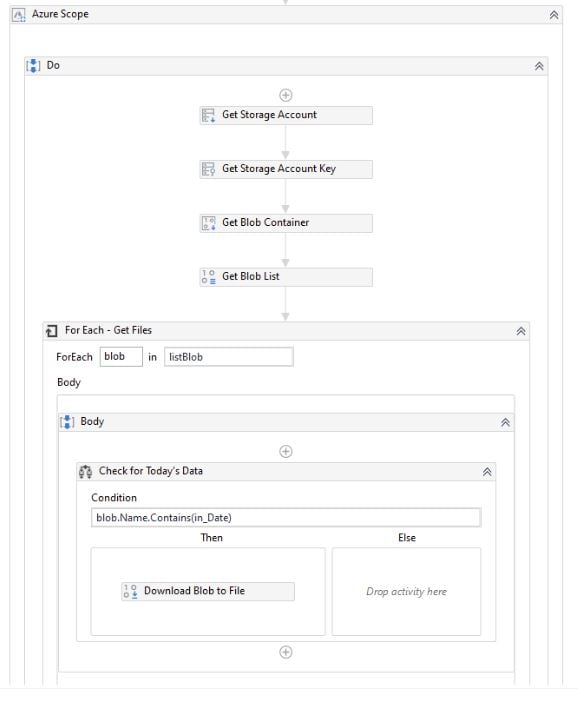Collapse the Do sequence
Image resolution: width=578 pixels, height=702 pixels.
(x=539, y=66)
